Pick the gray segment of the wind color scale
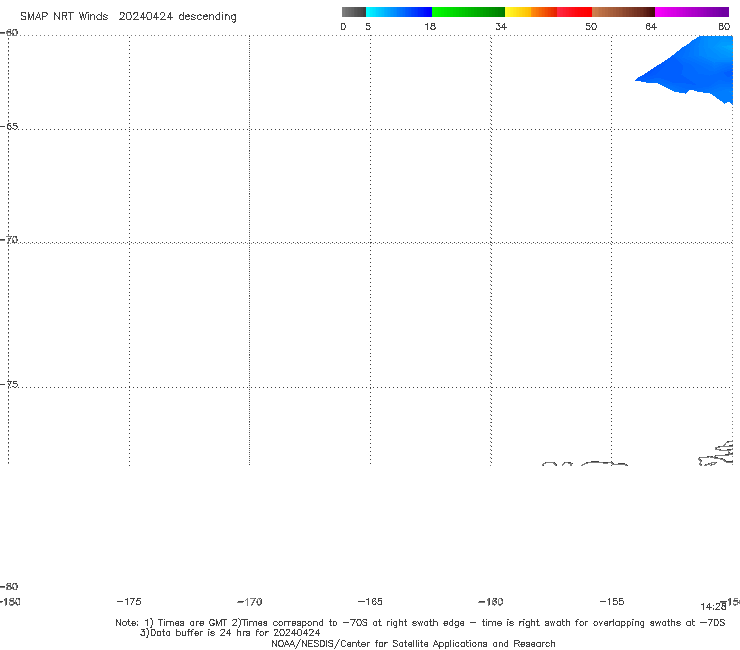This screenshot has width=740, height=650. 353,12
